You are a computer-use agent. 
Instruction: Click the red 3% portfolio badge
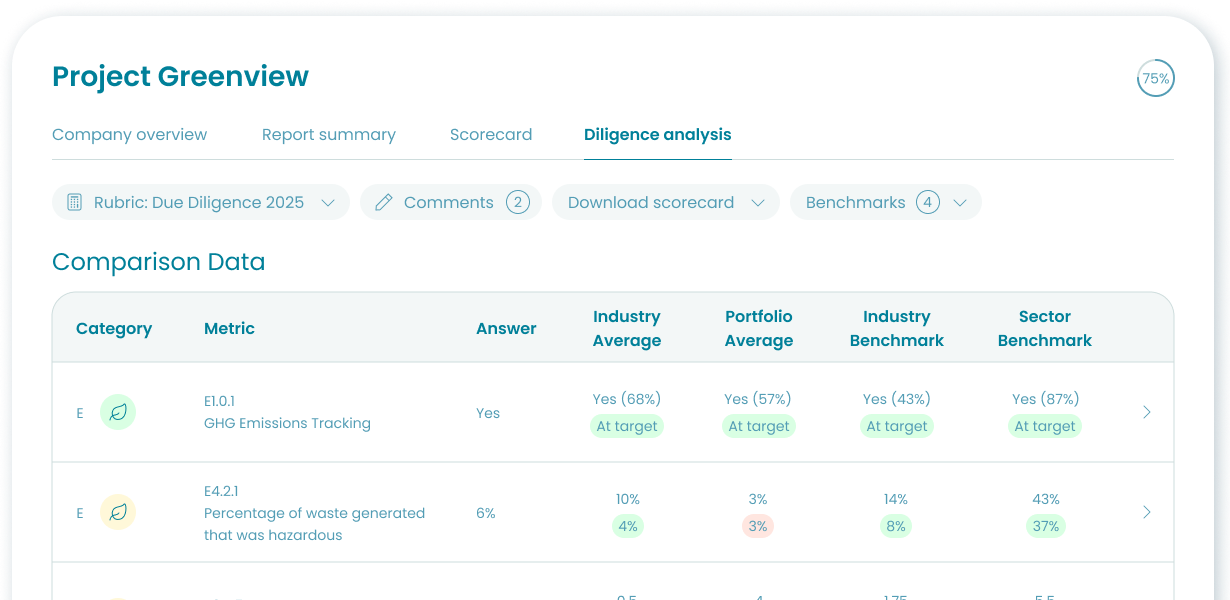(758, 526)
